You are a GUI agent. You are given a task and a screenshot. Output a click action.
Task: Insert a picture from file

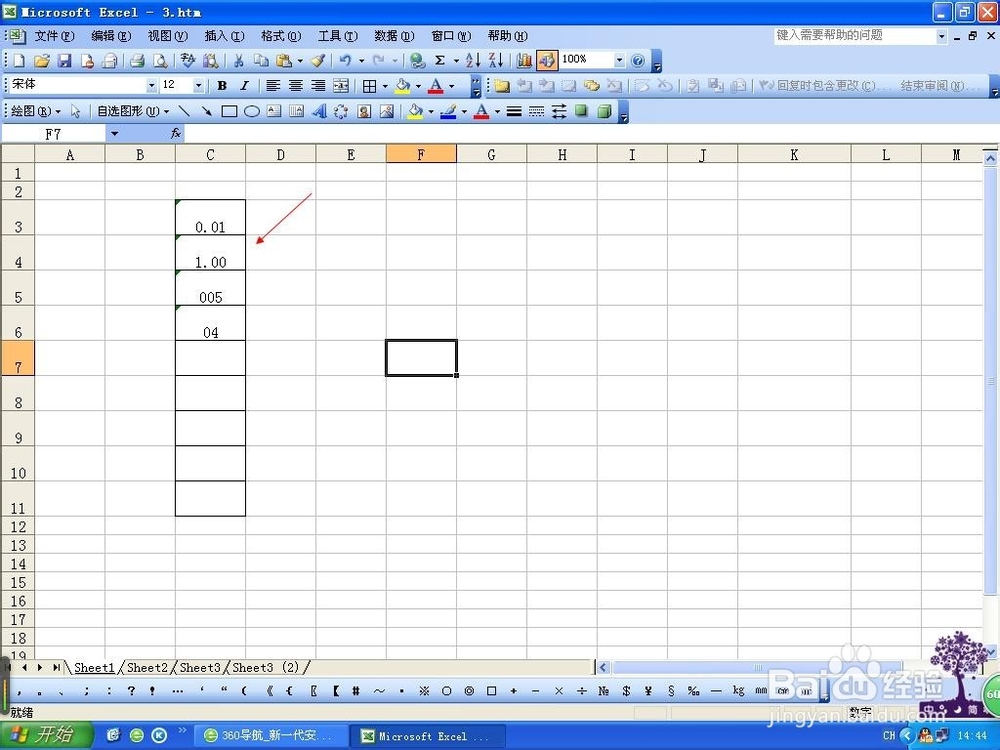click(386, 112)
